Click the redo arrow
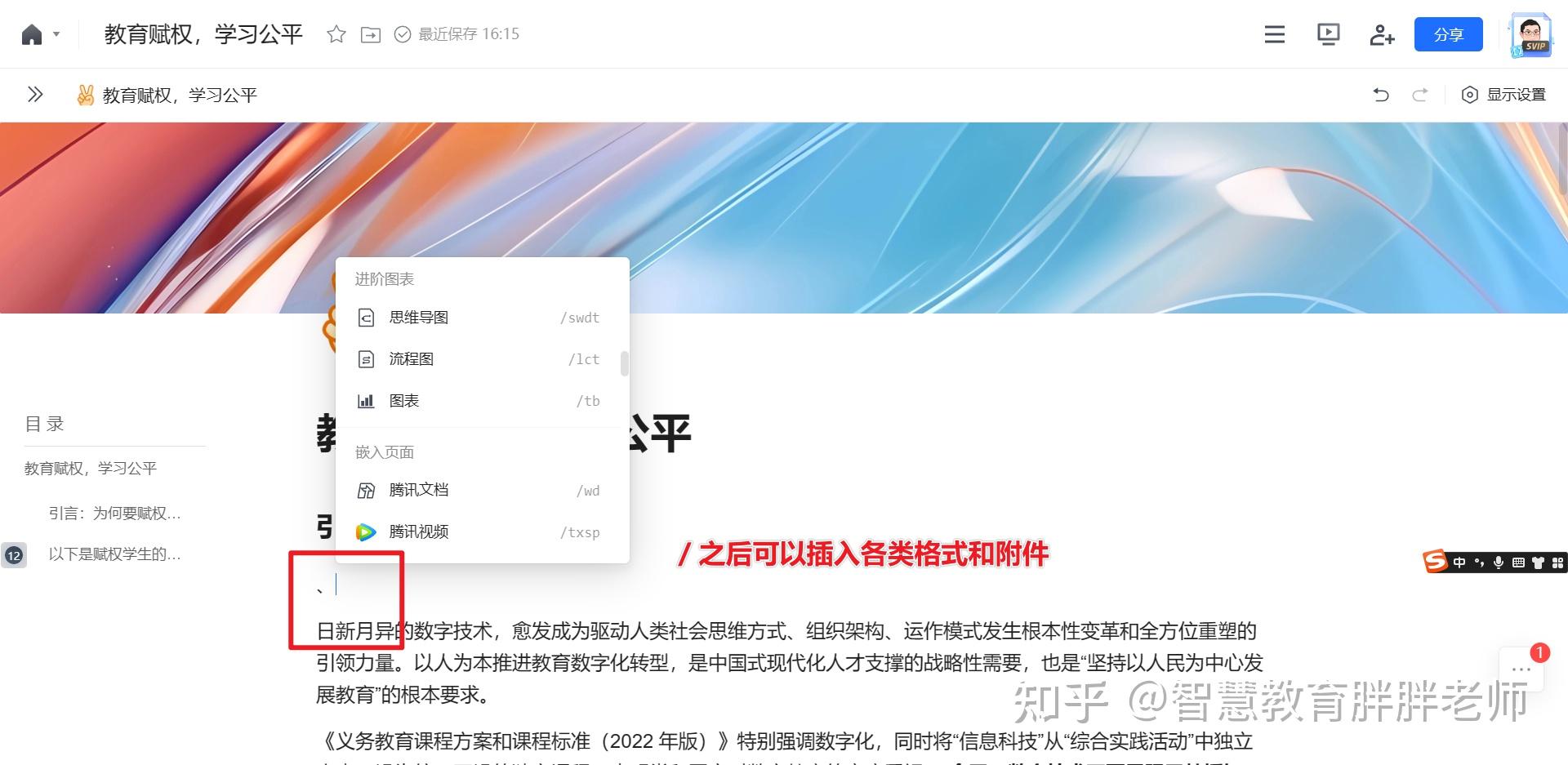 [1419, 95]
